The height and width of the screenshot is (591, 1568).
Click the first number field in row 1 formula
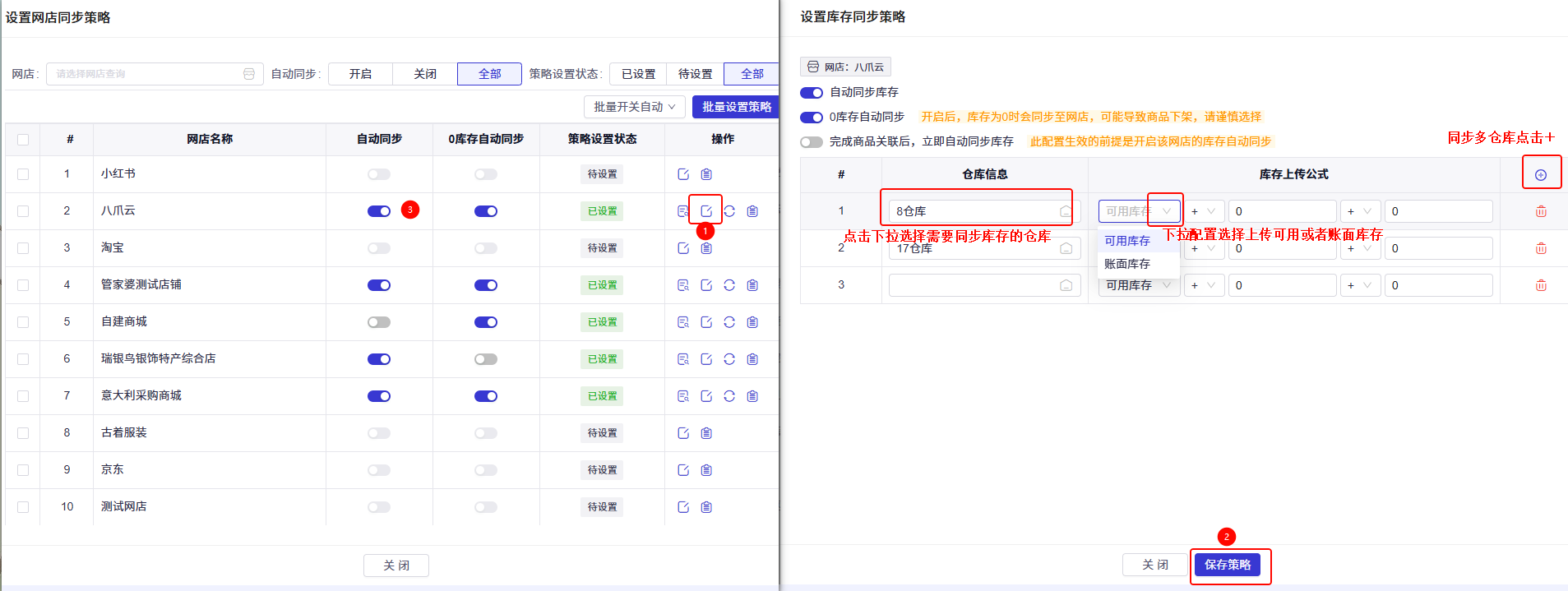[x=1282, y=211]
